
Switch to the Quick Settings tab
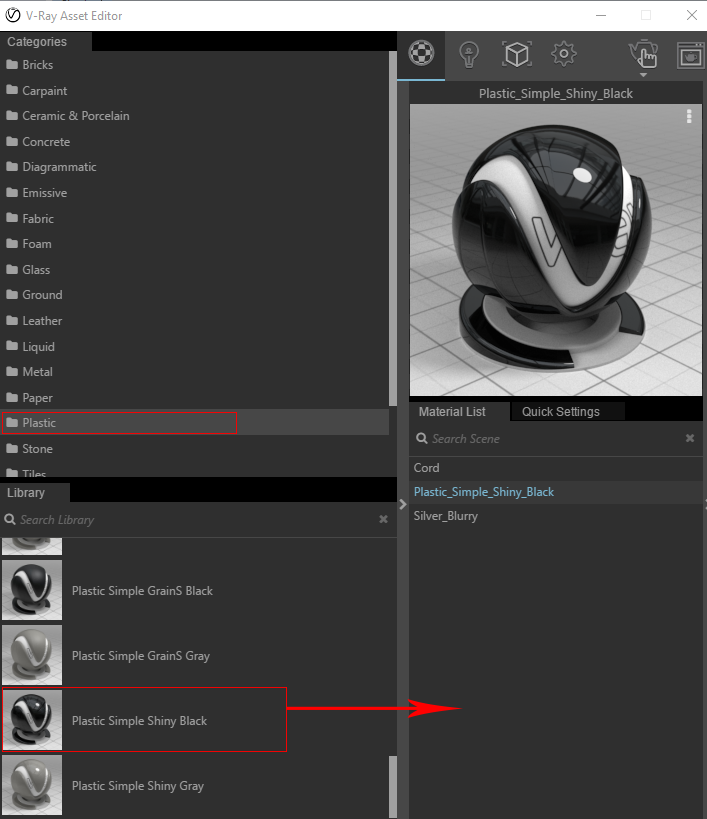(x=567, y=412)
